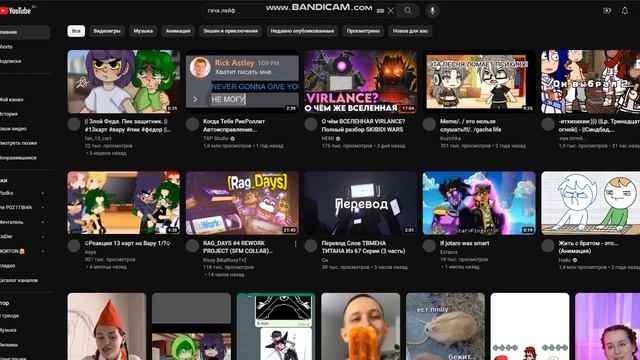Open the on-screen keyboard icon in the search box
The height and width of the screenshot is (360, 640).
point(380,11)
